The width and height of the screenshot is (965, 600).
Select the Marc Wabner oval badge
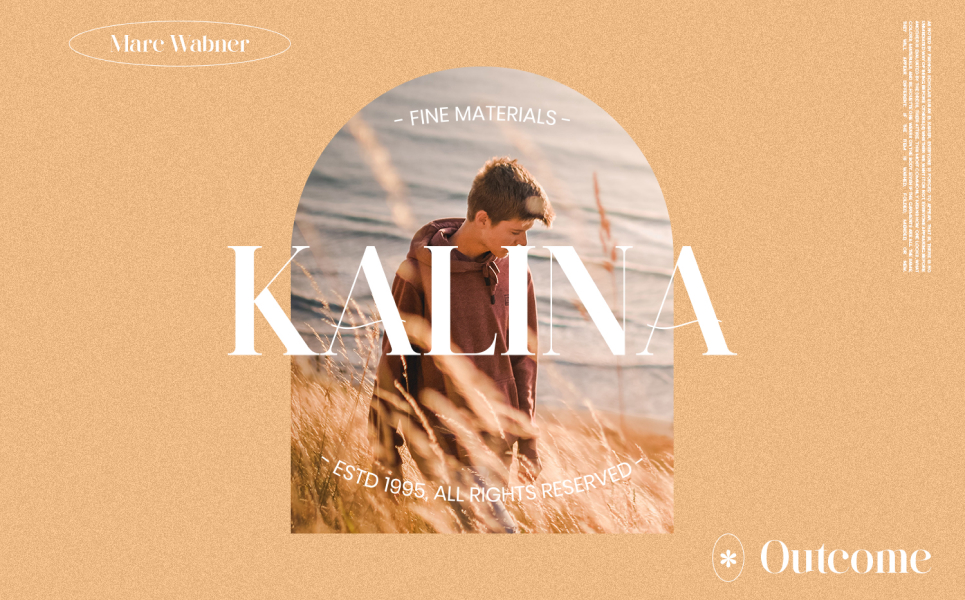click(x=180, y=44)
